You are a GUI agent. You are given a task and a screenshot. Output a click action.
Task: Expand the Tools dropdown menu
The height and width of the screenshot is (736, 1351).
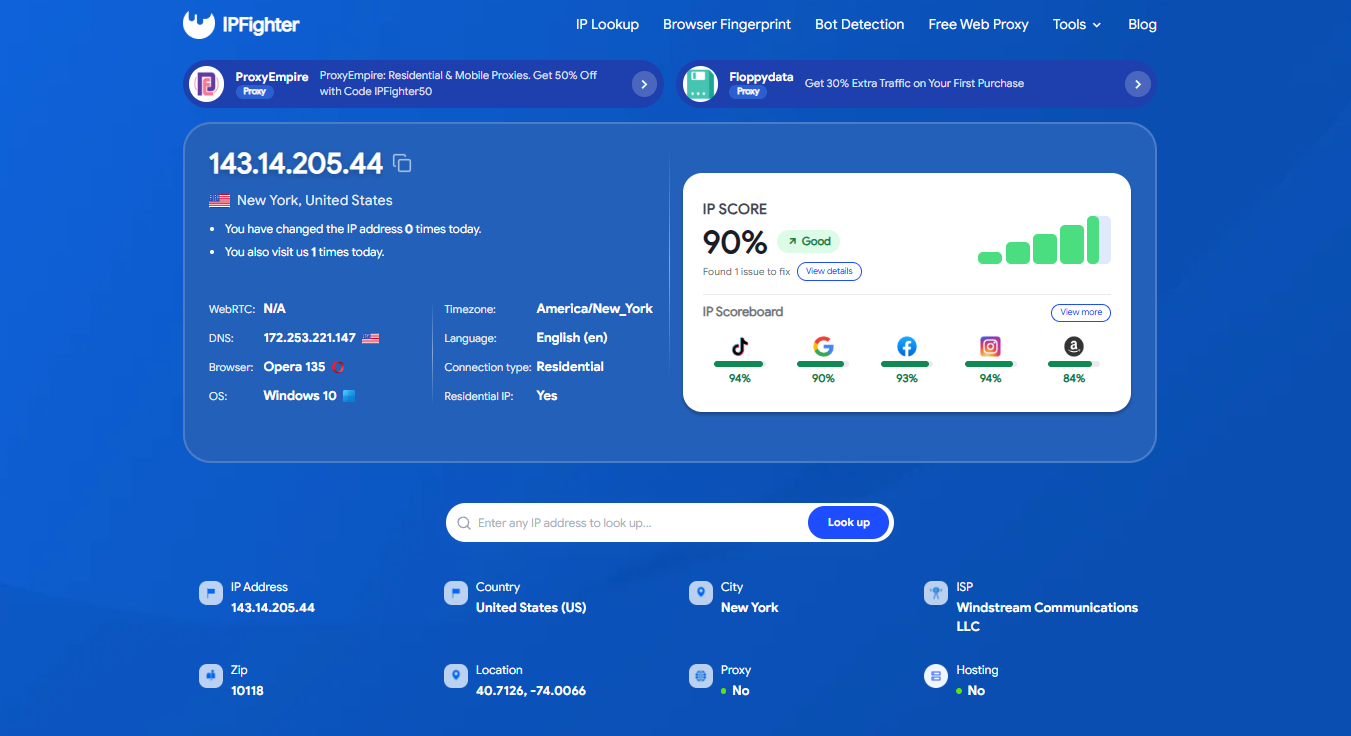point(1077,24)
